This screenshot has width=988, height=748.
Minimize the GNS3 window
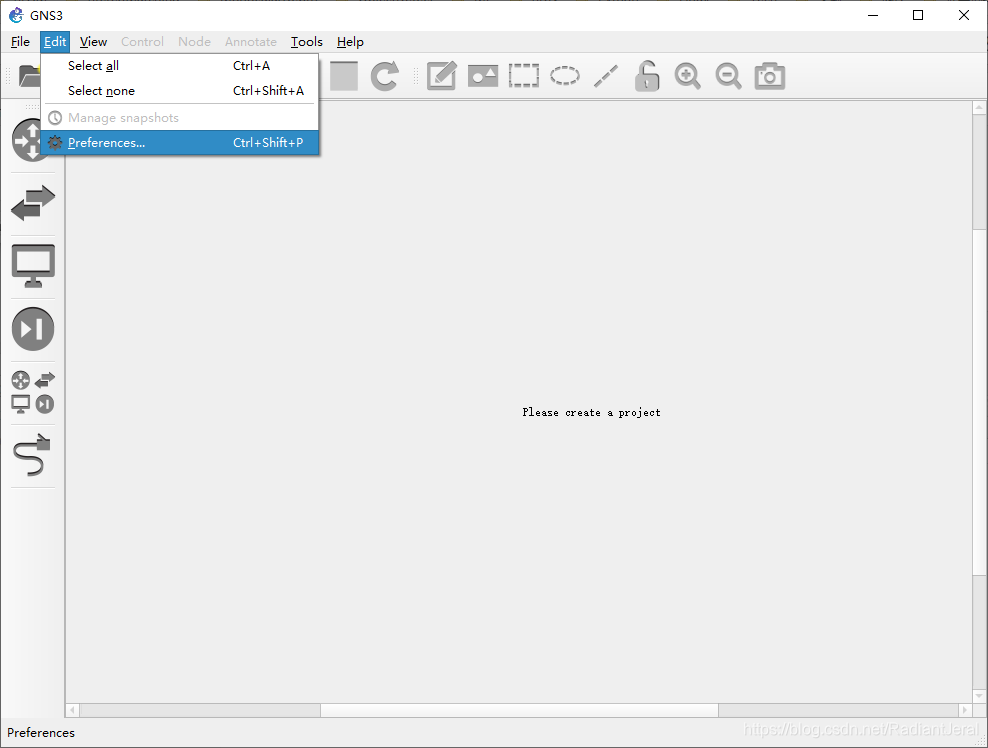[x=873, y=15]
